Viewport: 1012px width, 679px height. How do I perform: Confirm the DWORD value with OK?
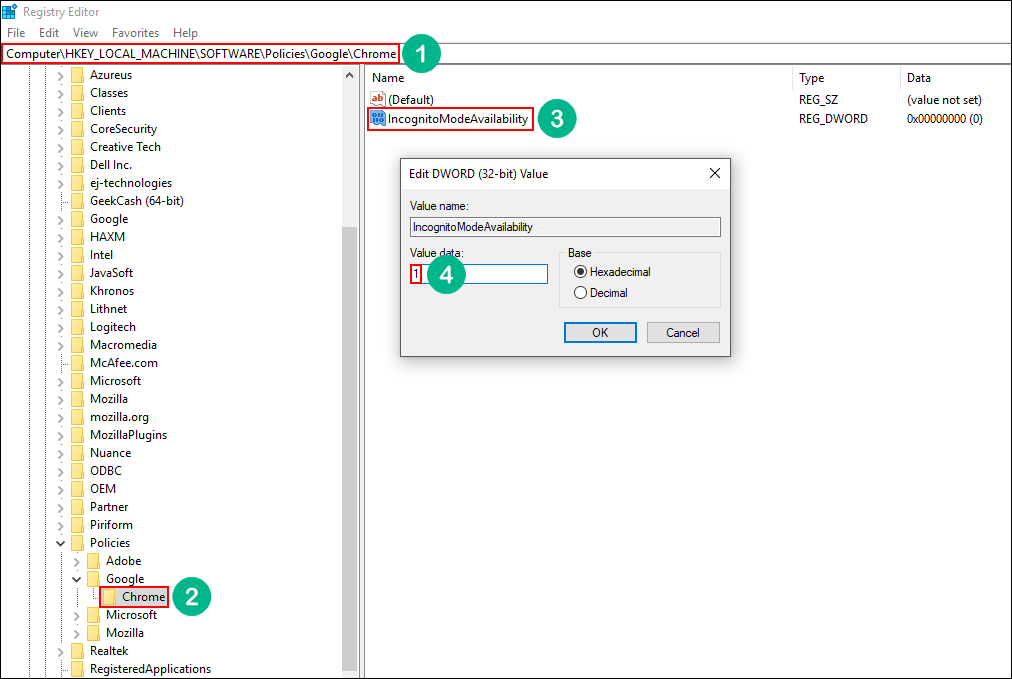(600, 332)
